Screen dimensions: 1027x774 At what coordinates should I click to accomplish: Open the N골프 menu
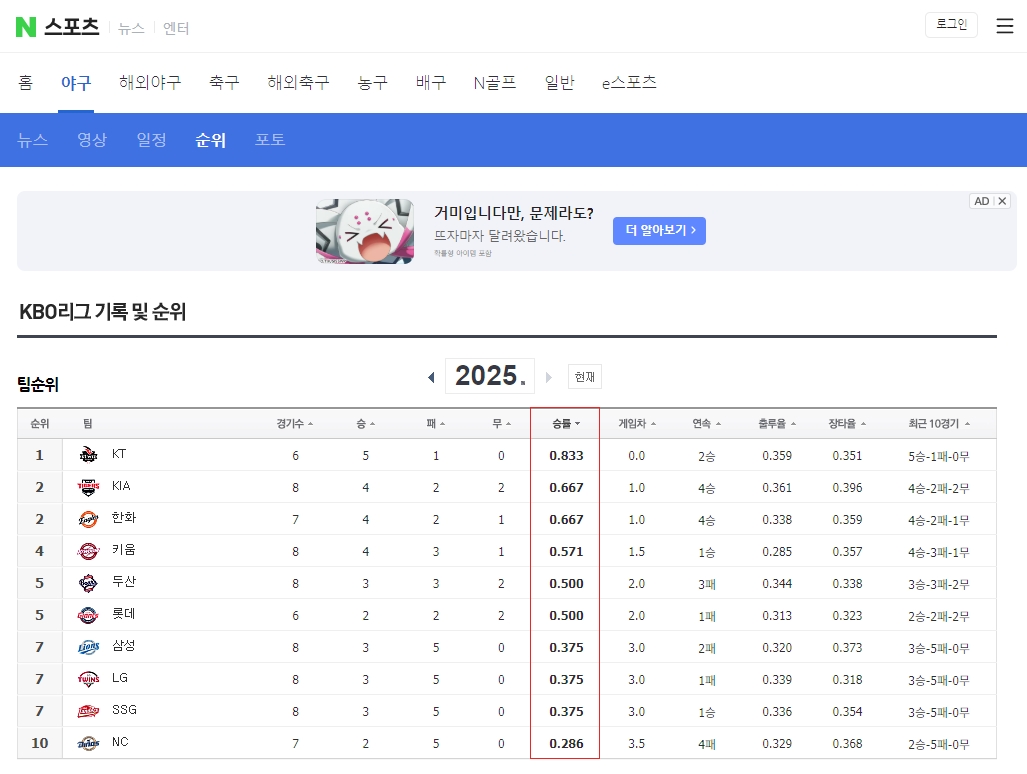[495, 83]
